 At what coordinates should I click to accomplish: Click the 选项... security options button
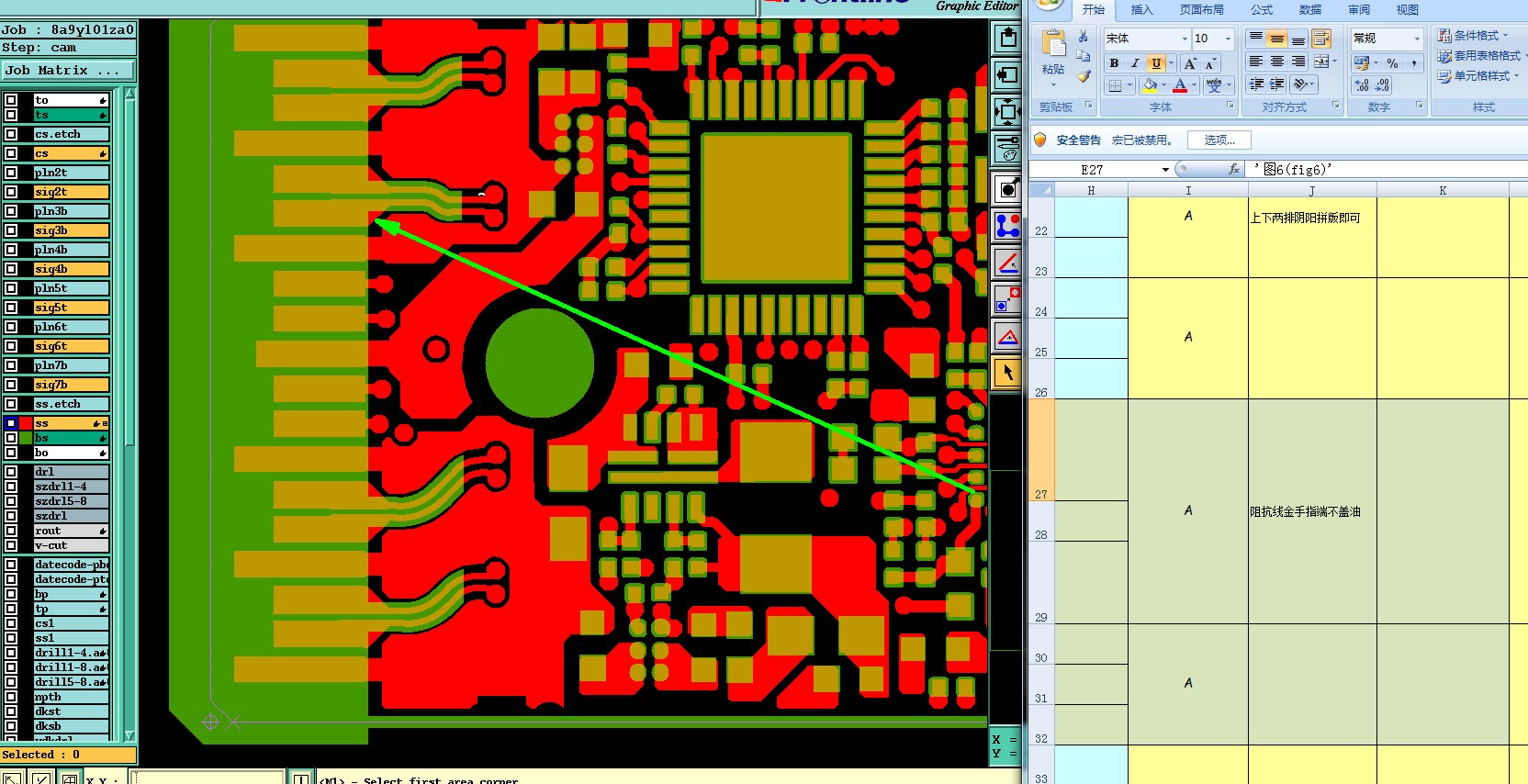[1219, 140]
